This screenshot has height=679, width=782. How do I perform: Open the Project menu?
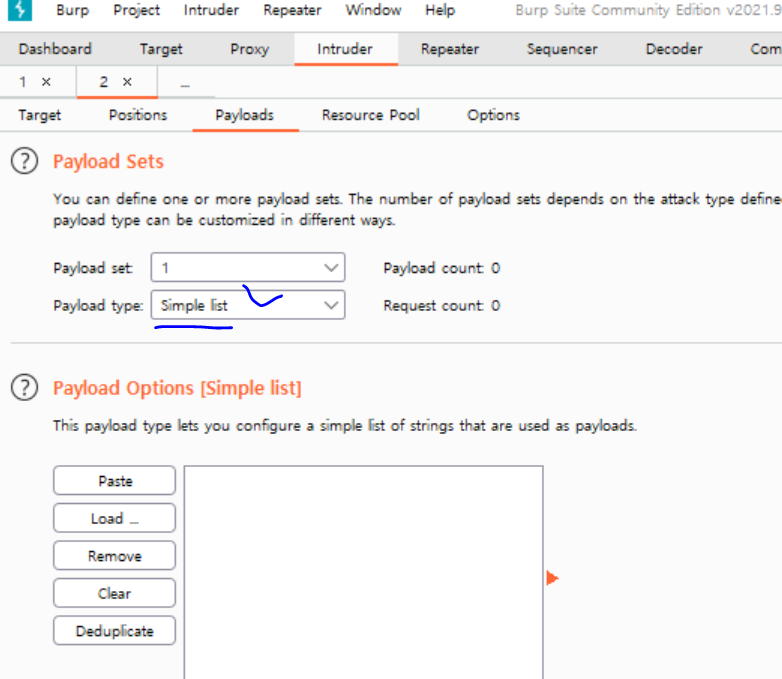136,10
